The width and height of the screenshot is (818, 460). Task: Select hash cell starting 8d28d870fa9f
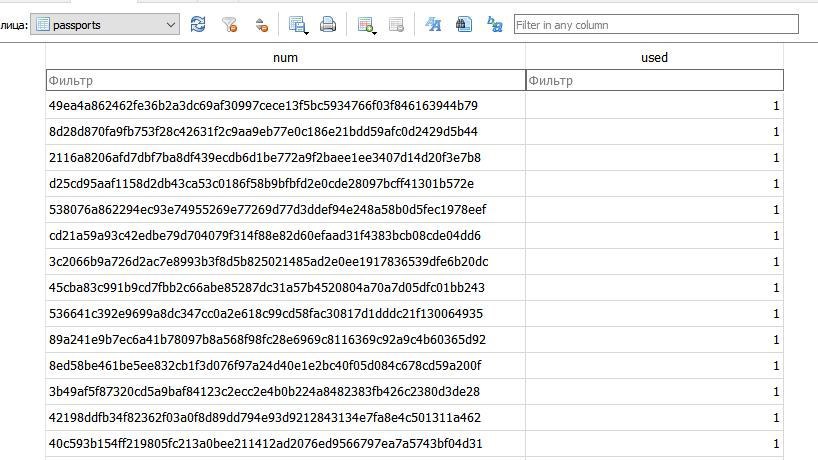285,132
